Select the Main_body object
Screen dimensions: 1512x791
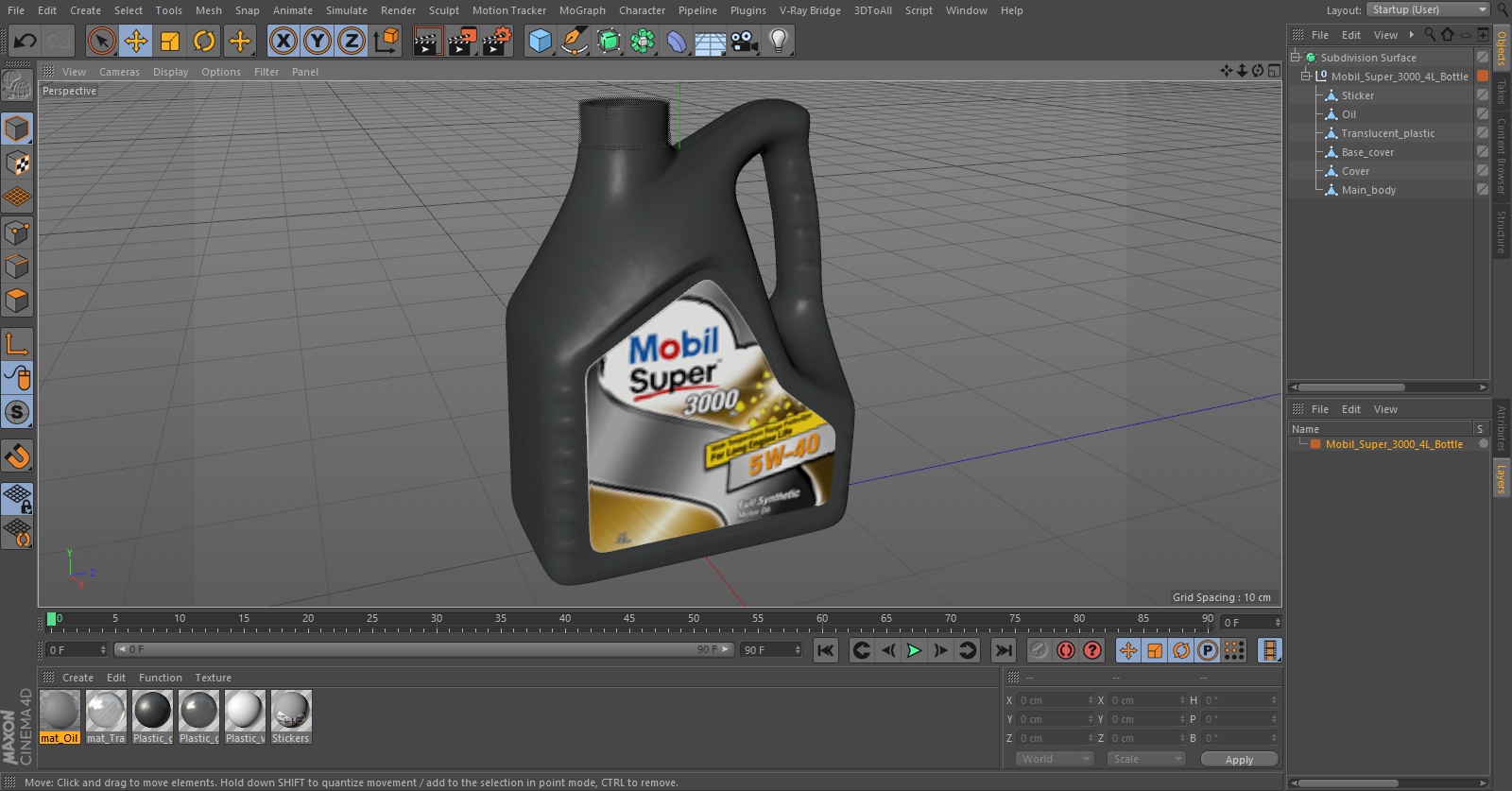click(1368, 190)
